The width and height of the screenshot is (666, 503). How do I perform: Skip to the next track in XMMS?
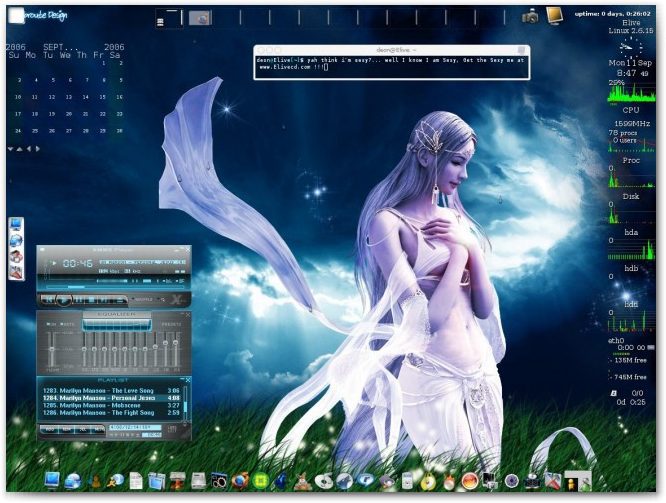point(104,300)
